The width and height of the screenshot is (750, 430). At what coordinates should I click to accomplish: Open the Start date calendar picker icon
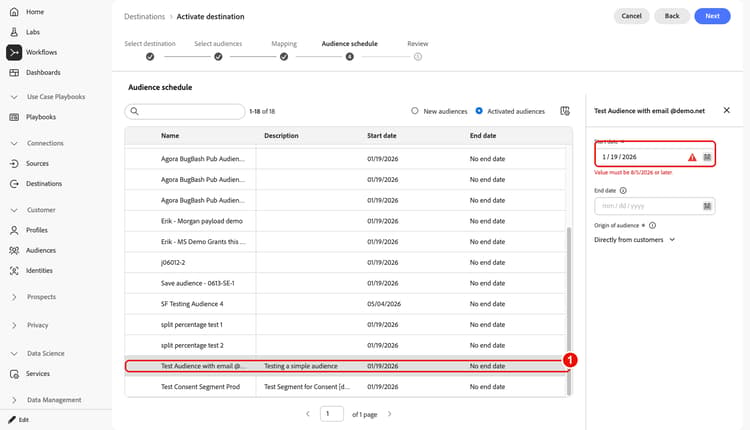point(707,157)
